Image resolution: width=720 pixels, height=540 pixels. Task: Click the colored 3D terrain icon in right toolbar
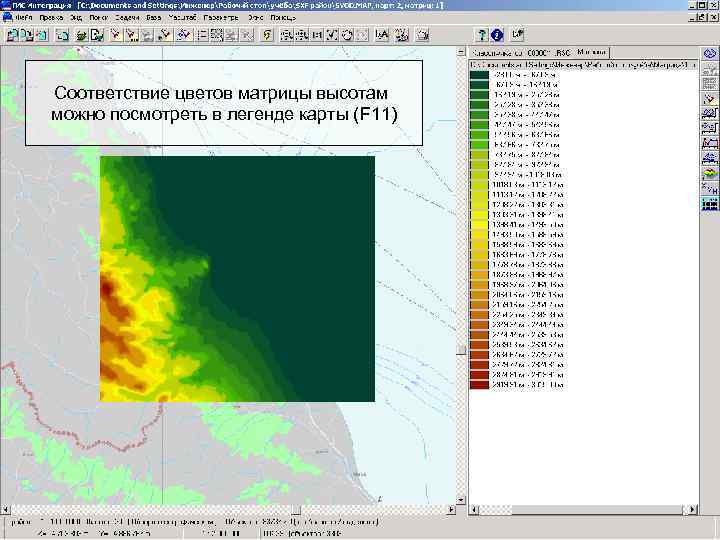(x=709, y=172)
